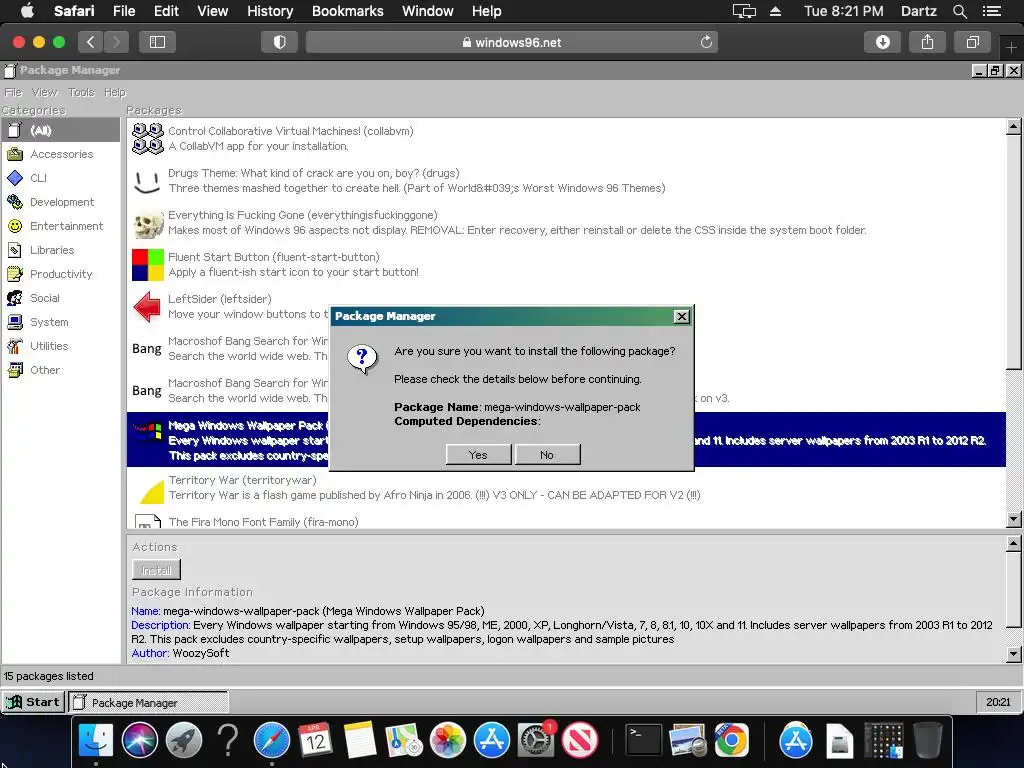Select the System computer icon

point(15,322)
